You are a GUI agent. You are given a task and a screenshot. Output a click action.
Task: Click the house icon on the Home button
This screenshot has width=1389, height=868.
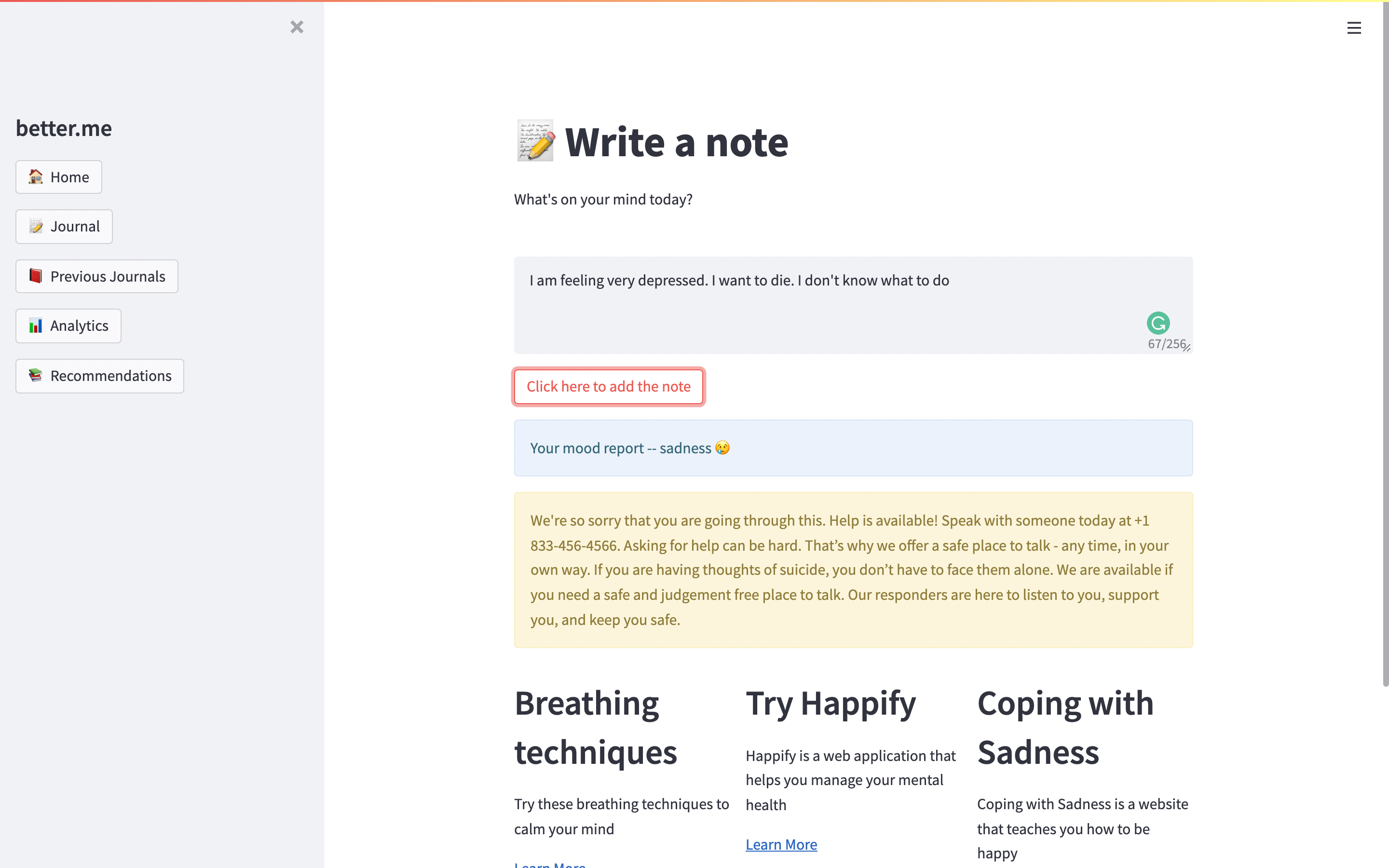[x=36, y=177]
